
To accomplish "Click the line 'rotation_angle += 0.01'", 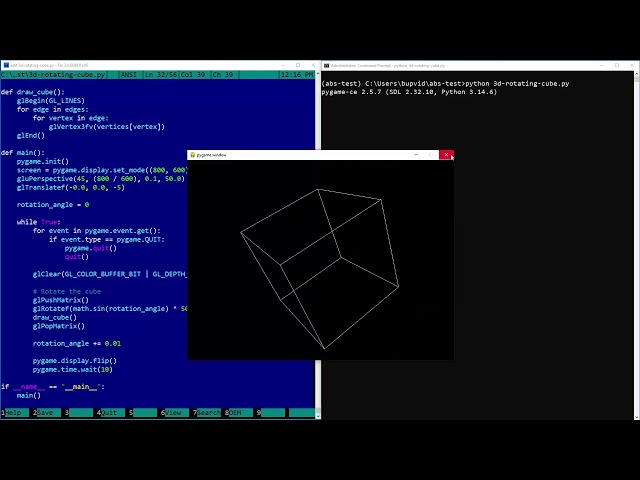I will click(77, 343).
